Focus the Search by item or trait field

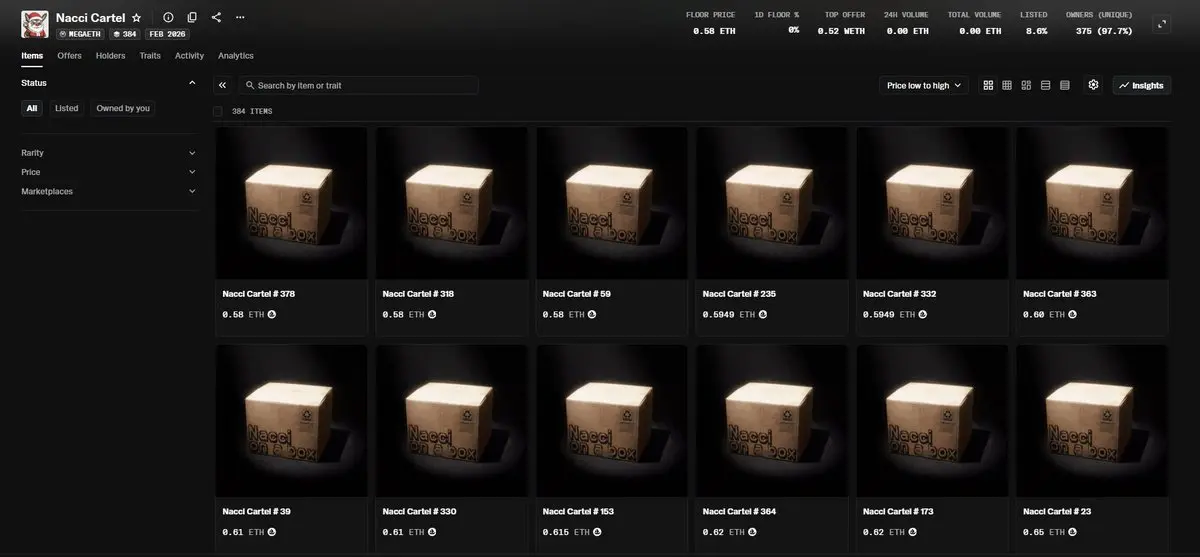click(358, 86)
